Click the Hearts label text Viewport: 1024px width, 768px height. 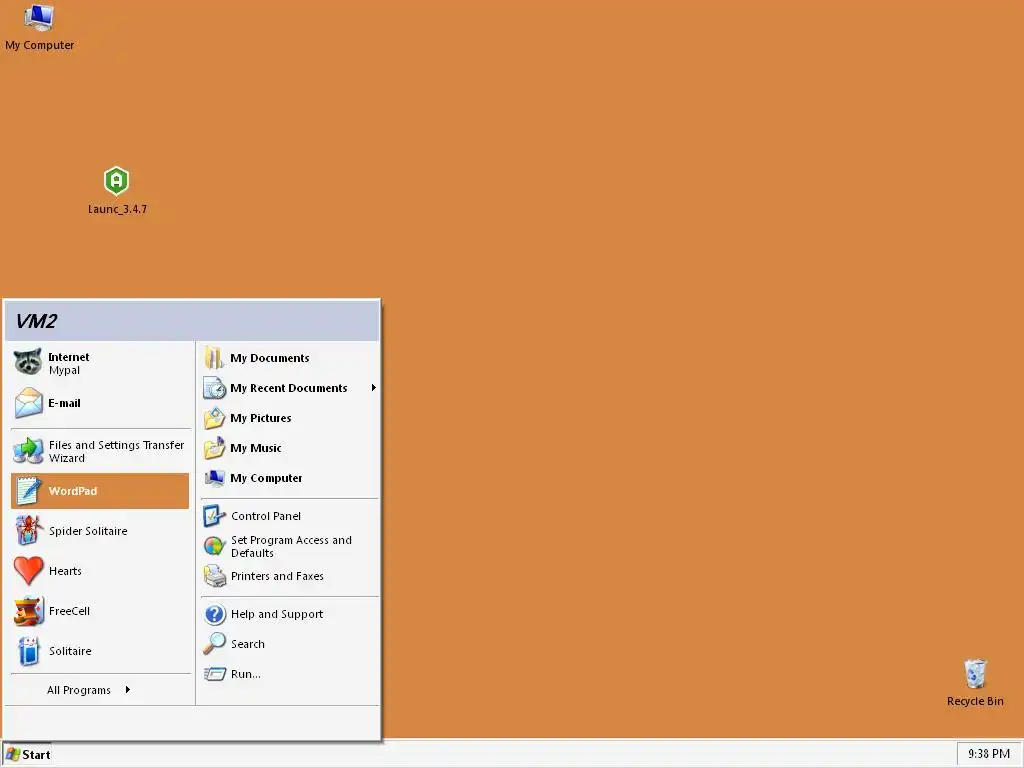coord(65,571)
